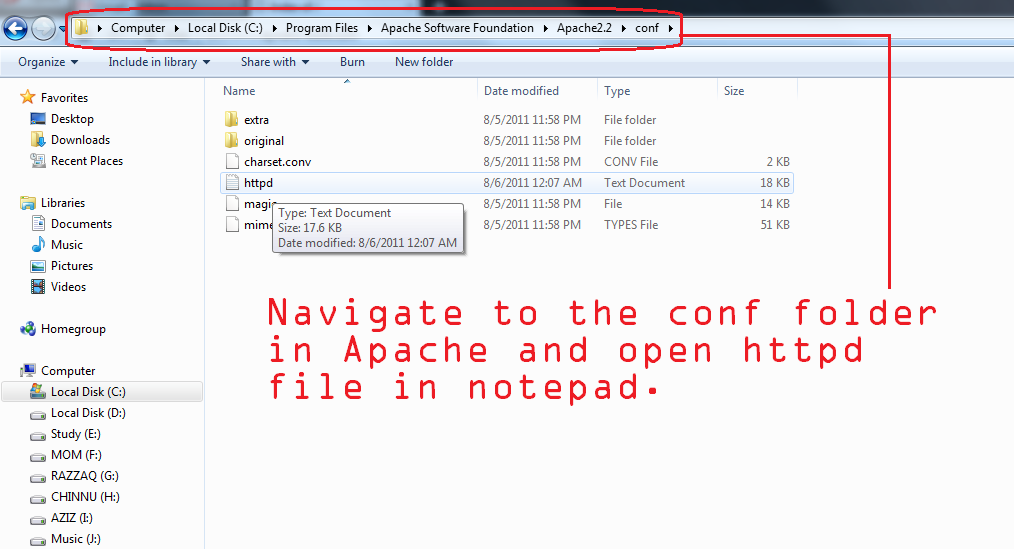1014x552 pixels.
Task: Expand arrow after conf breadcrumb
Action: tap(671, 28)
